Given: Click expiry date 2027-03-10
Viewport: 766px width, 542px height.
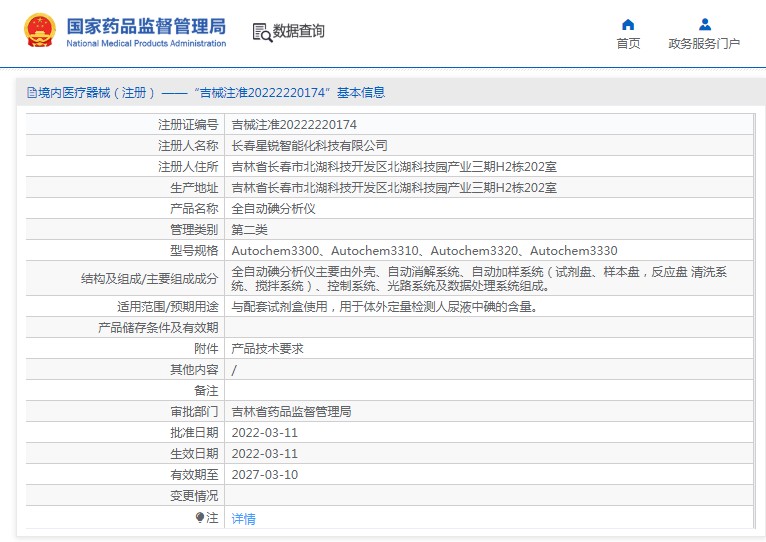Looking at the screenshot, I should [264, 475].
